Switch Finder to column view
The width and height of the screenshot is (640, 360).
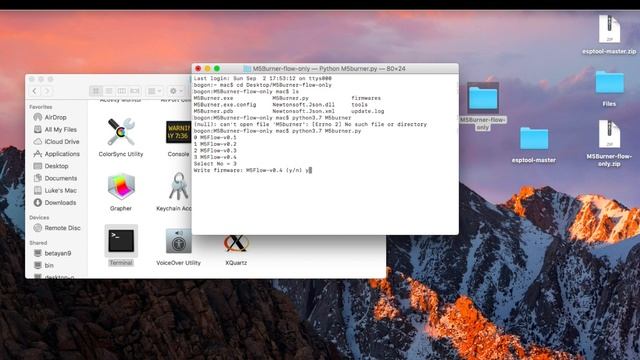coord(122,91)
